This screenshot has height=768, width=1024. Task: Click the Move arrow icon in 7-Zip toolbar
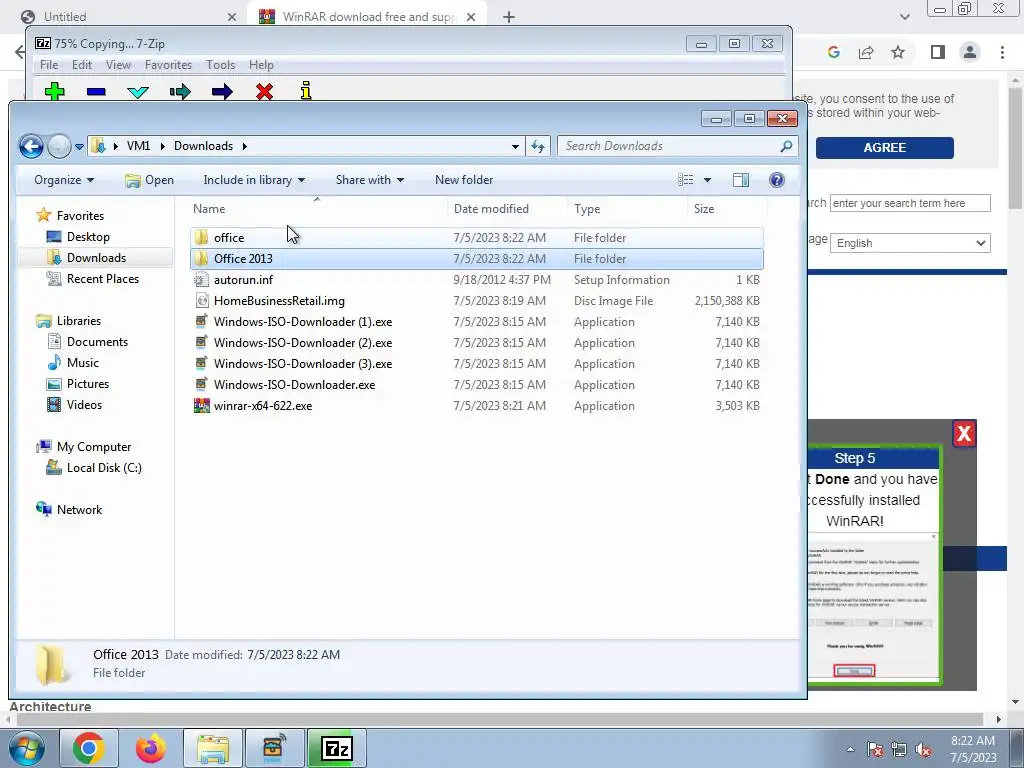point(222,91)
